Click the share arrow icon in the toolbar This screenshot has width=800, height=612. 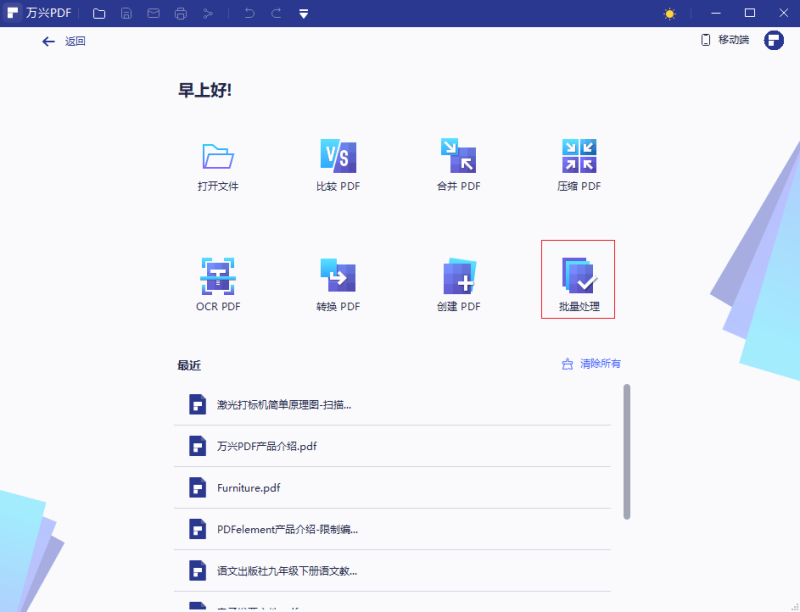208,13
